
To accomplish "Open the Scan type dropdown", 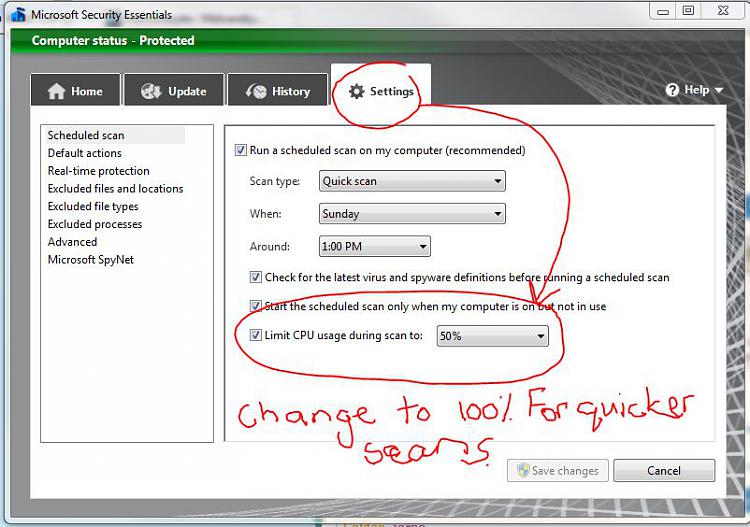I will tap(412, 181).
